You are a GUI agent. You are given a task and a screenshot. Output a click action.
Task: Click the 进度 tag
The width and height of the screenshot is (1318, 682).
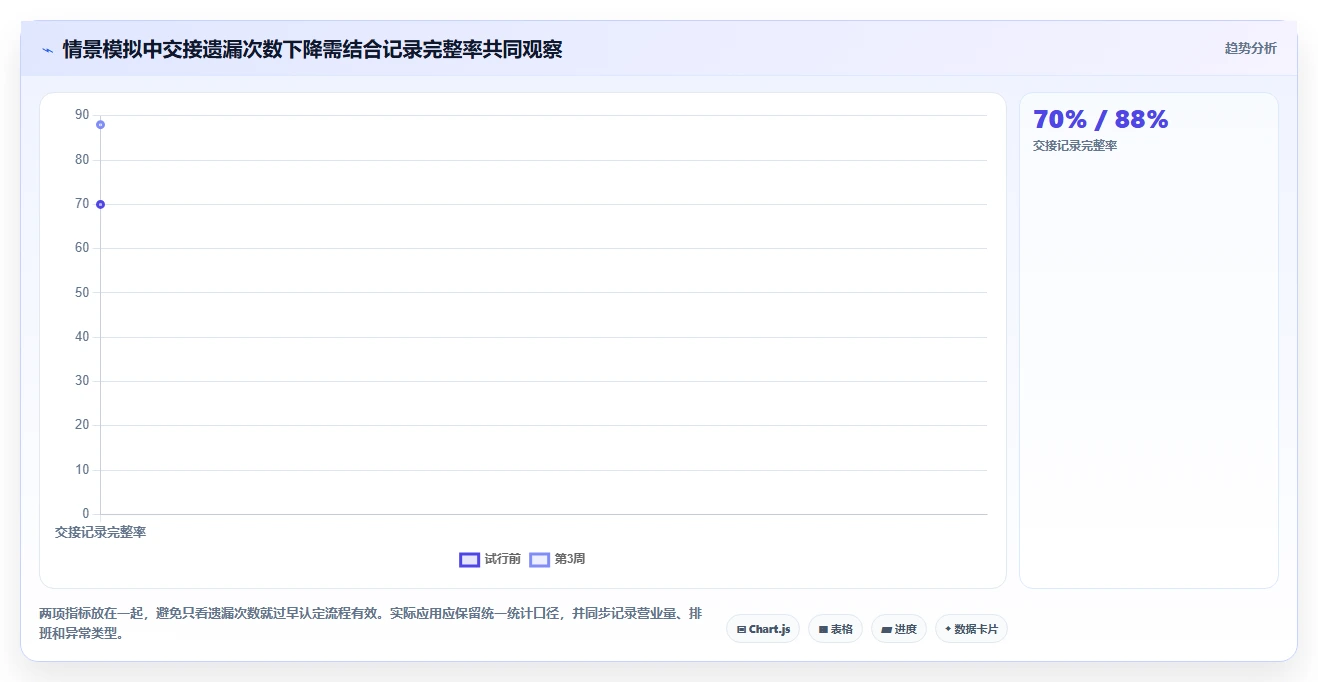tap(899, 629)
